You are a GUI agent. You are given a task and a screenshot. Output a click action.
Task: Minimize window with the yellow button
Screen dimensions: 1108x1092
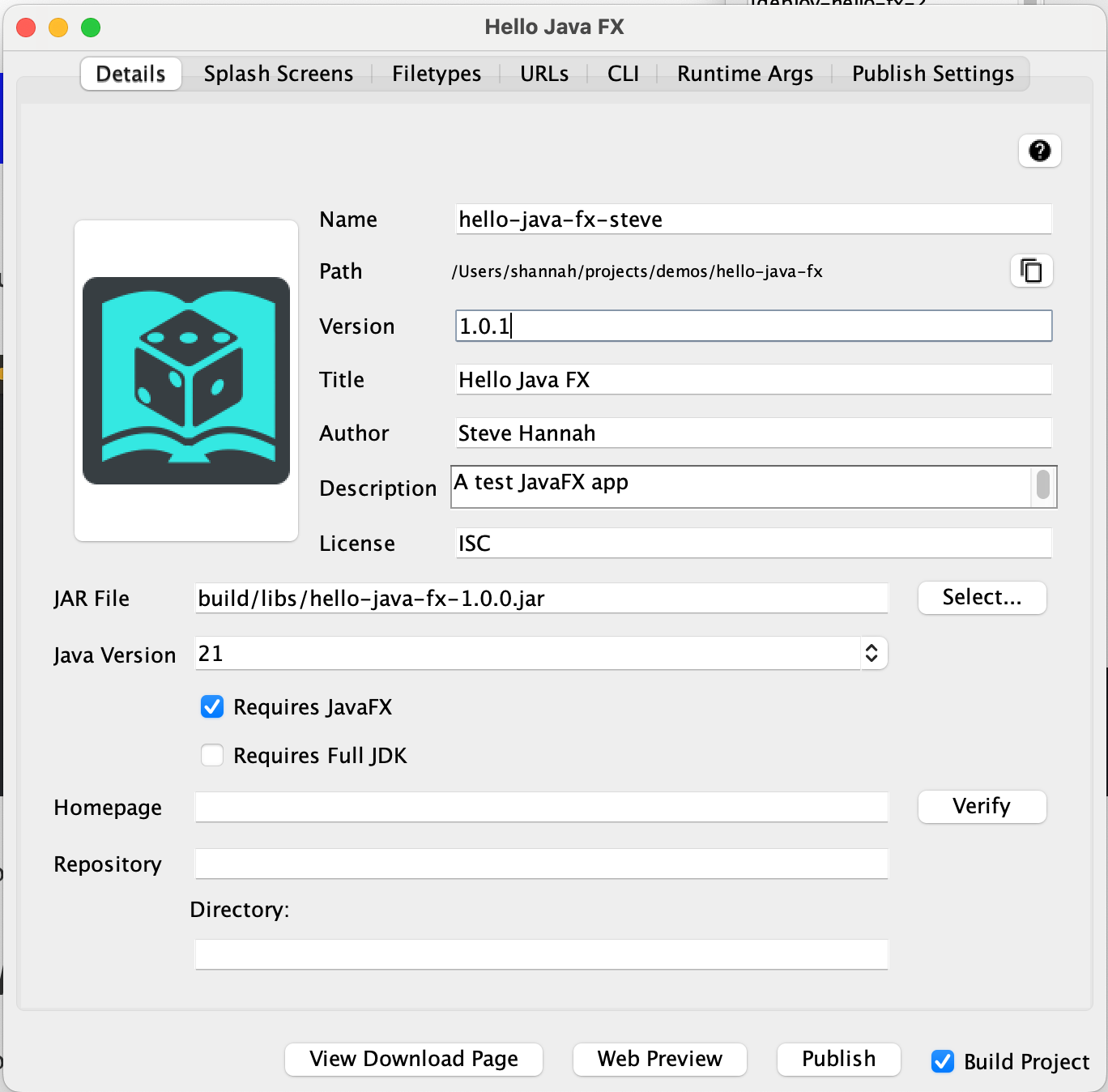pos(58,28)
